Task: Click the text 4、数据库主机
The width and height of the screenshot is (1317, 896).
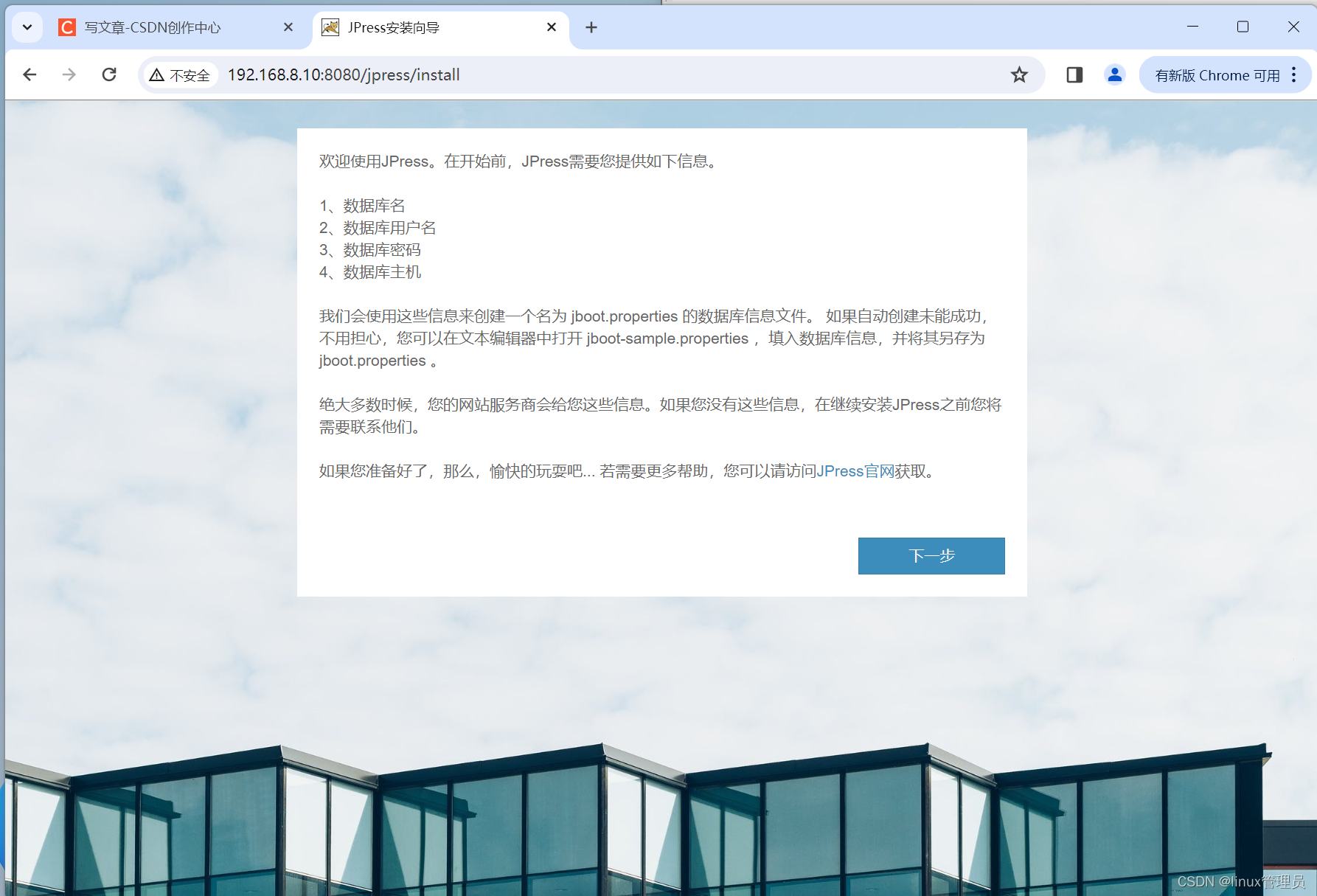Action: (x=370, y=272)
